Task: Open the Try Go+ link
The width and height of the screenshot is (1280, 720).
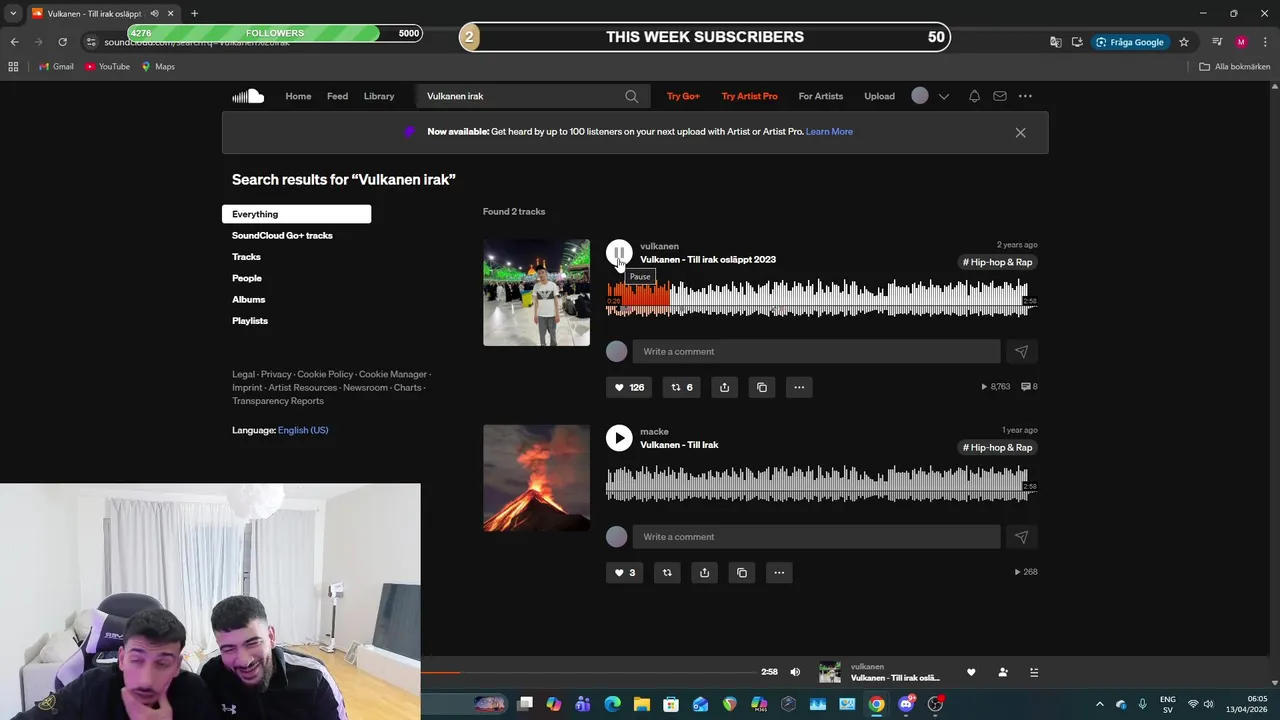Action: pos(683,96)
